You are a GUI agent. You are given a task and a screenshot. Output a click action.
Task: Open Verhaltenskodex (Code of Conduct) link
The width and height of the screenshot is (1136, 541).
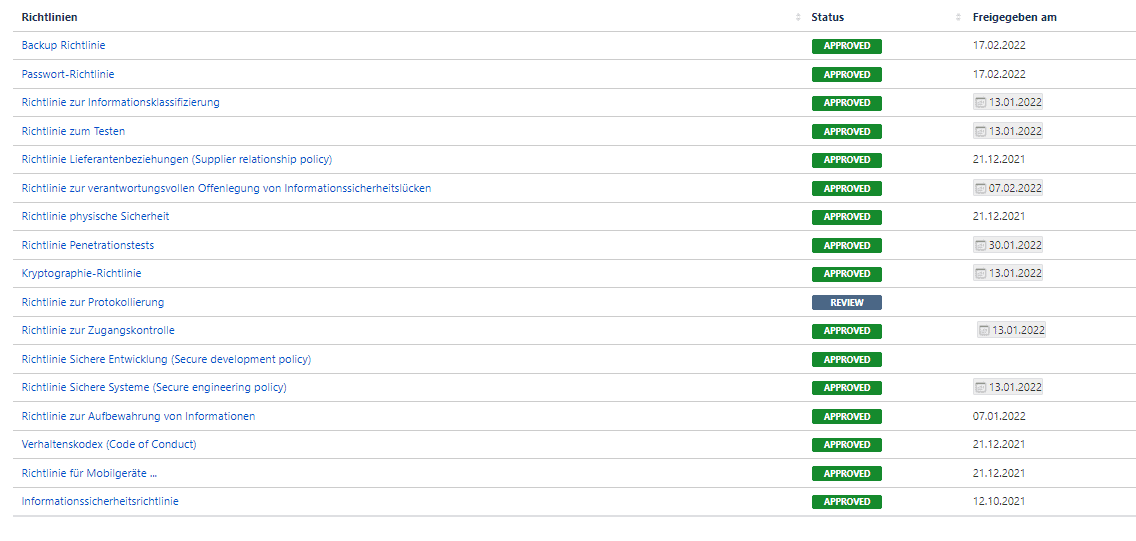(109, 444)
